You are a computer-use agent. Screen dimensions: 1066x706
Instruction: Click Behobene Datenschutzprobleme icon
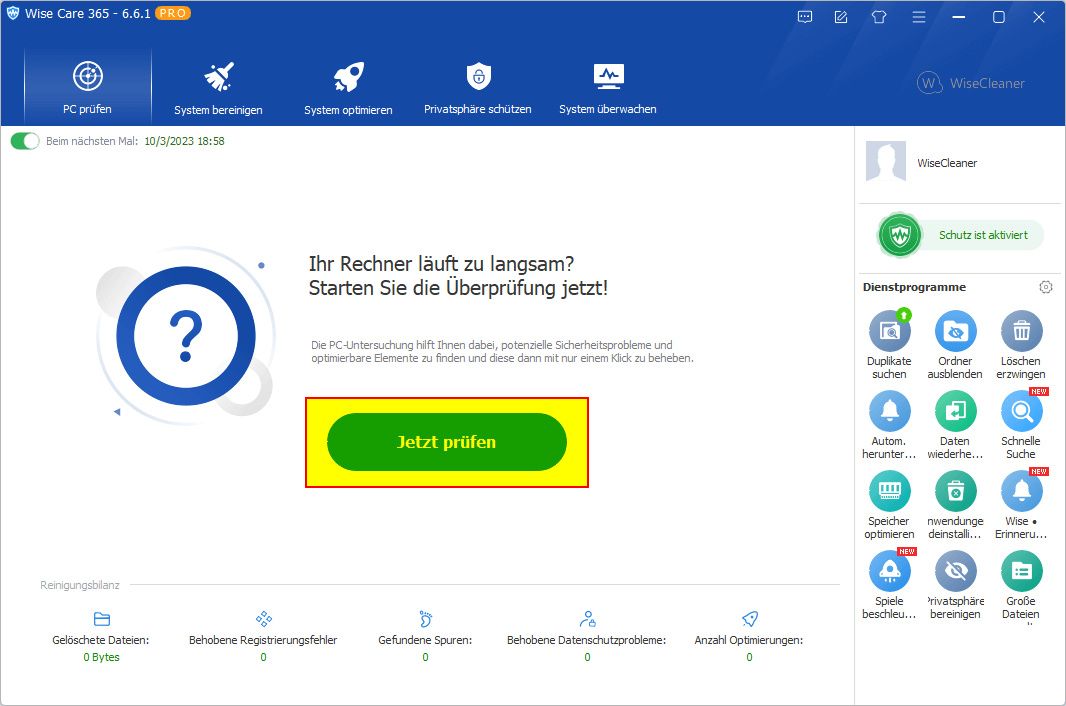(x=587, y=619)
